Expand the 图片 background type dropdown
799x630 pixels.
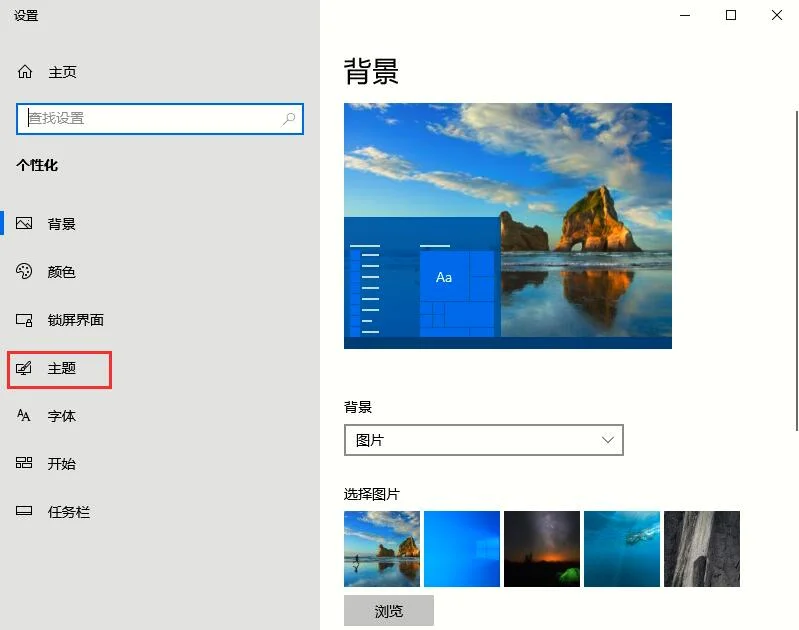pos(484,440)
